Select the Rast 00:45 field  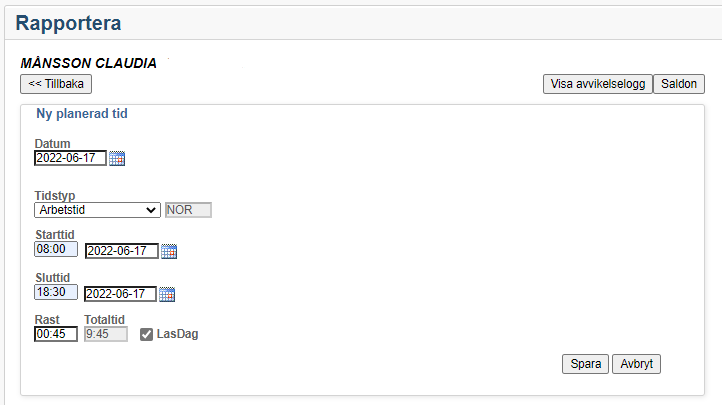click(56, 334)
